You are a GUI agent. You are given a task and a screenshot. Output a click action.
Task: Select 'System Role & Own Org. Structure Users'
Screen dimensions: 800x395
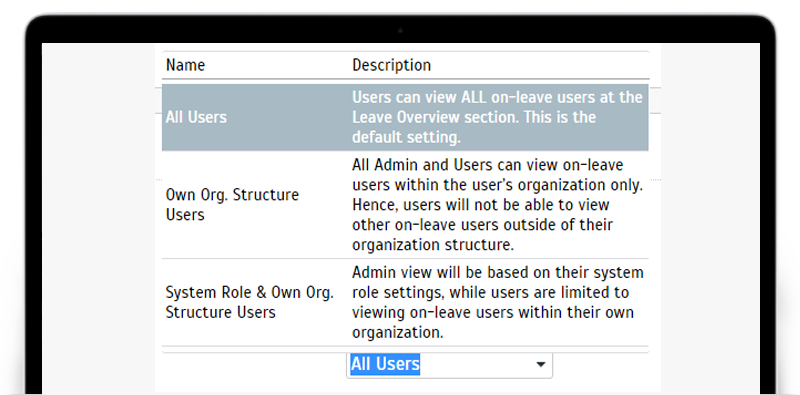click(405, 302)
